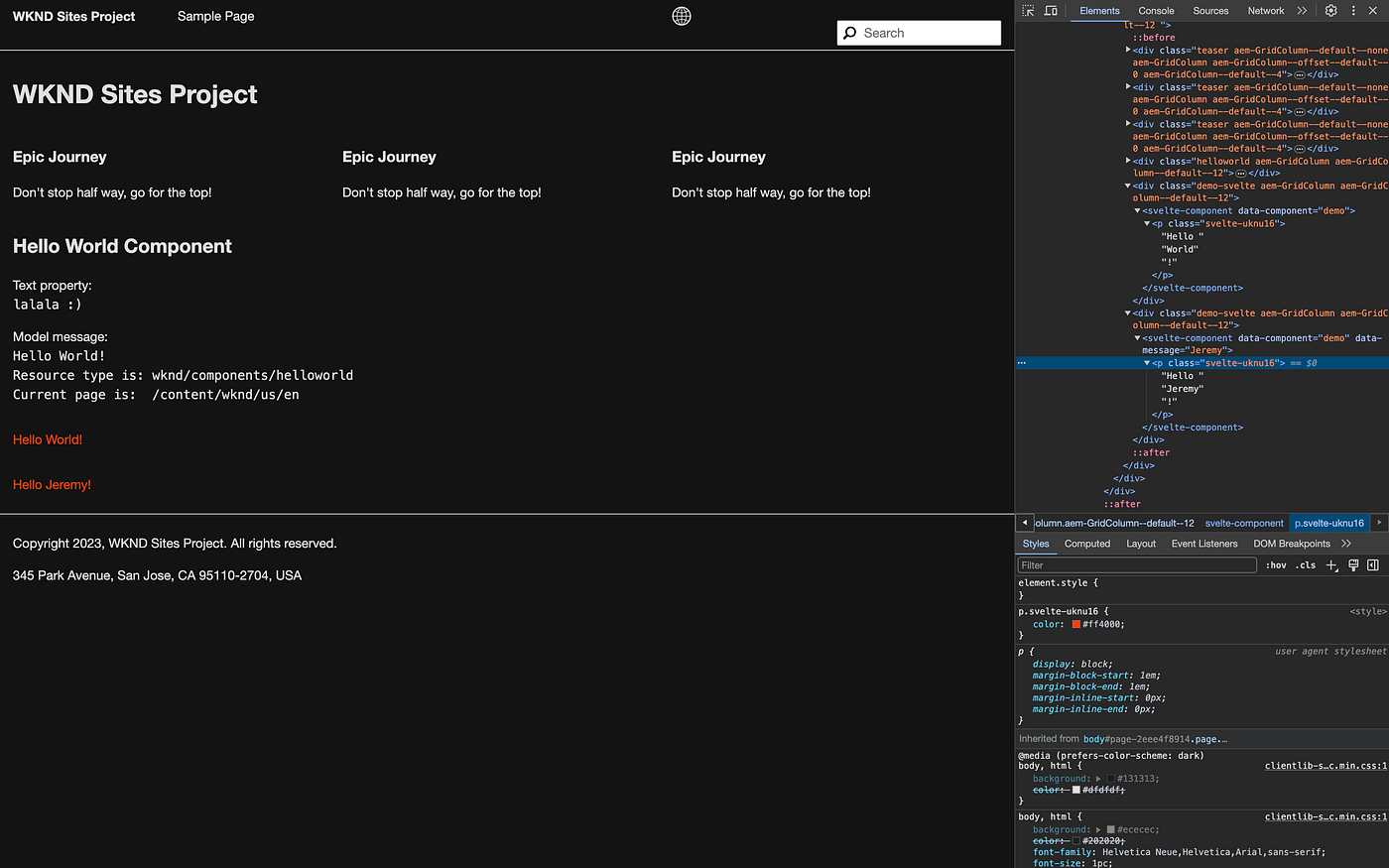Open the WKND Sites Project header link

tap(74, 16)
